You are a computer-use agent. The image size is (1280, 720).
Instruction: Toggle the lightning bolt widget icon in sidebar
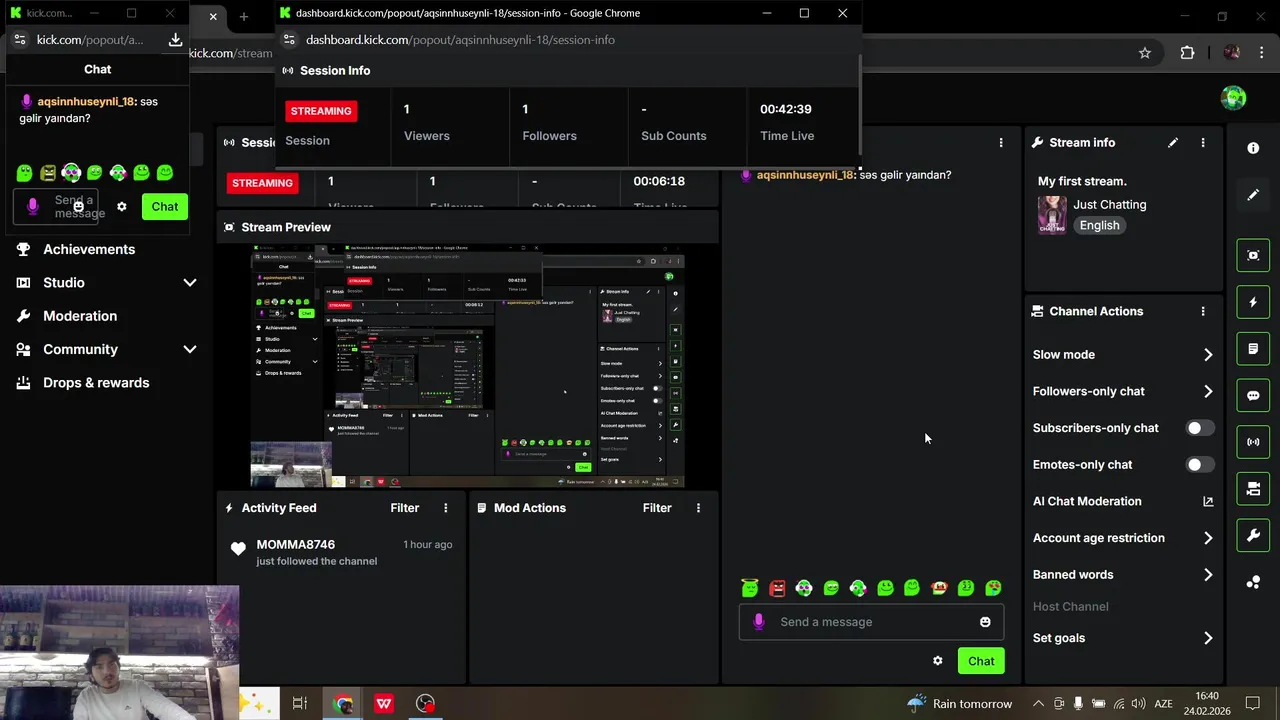[x=1253, y=302]
